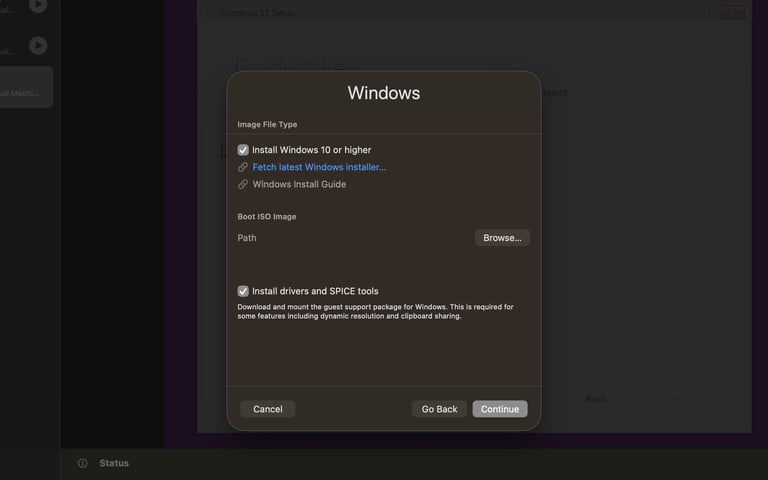768x480 pixels.
Task: Click the Path field in Boot ISO Image
Action: pos(354,238)
